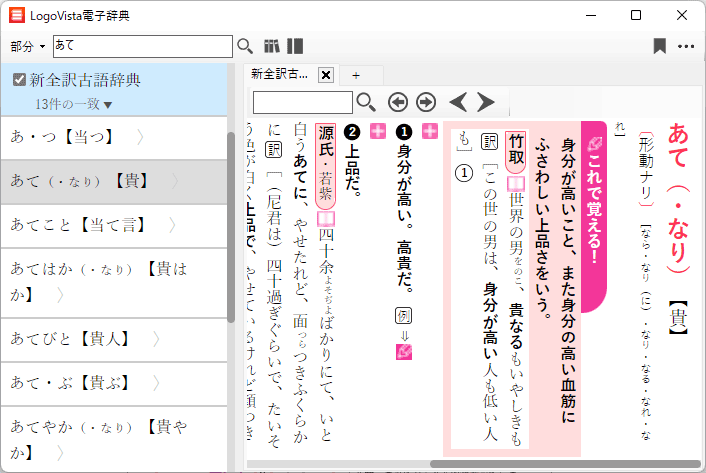Viewport: 706px width, 473px height.
Task: Click the results list vertical scrollbar
Action: coord(231,228)
